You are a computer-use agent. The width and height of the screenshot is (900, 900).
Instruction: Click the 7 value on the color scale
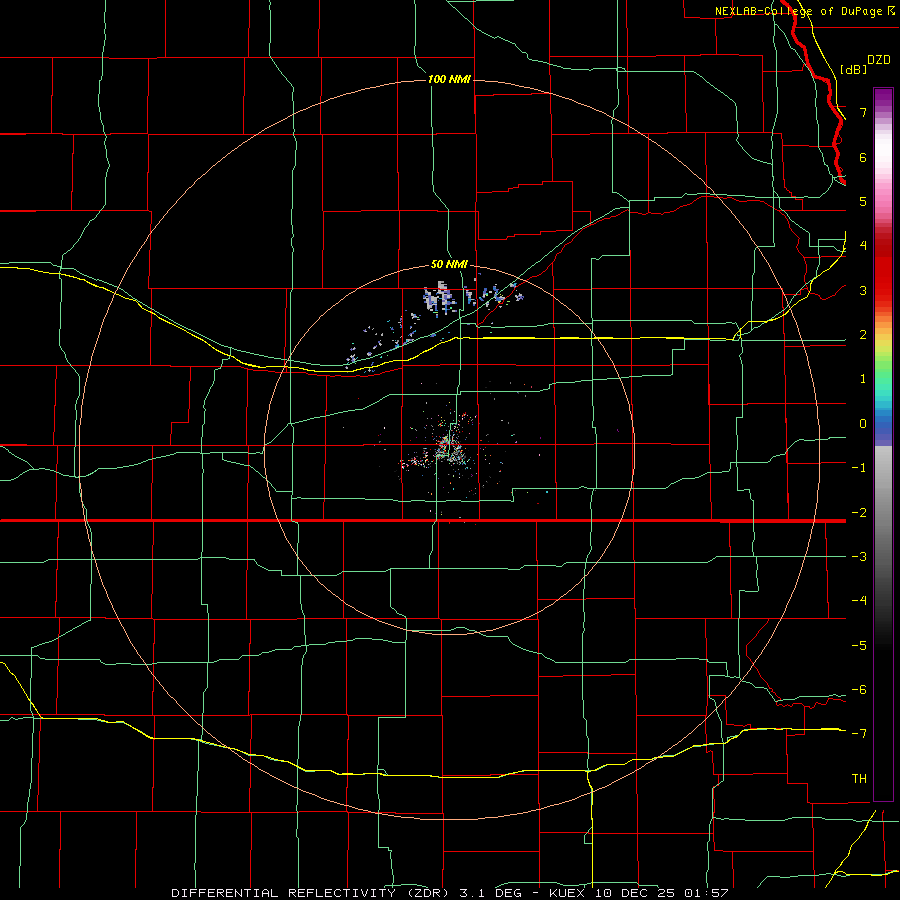tap(863, 112)
